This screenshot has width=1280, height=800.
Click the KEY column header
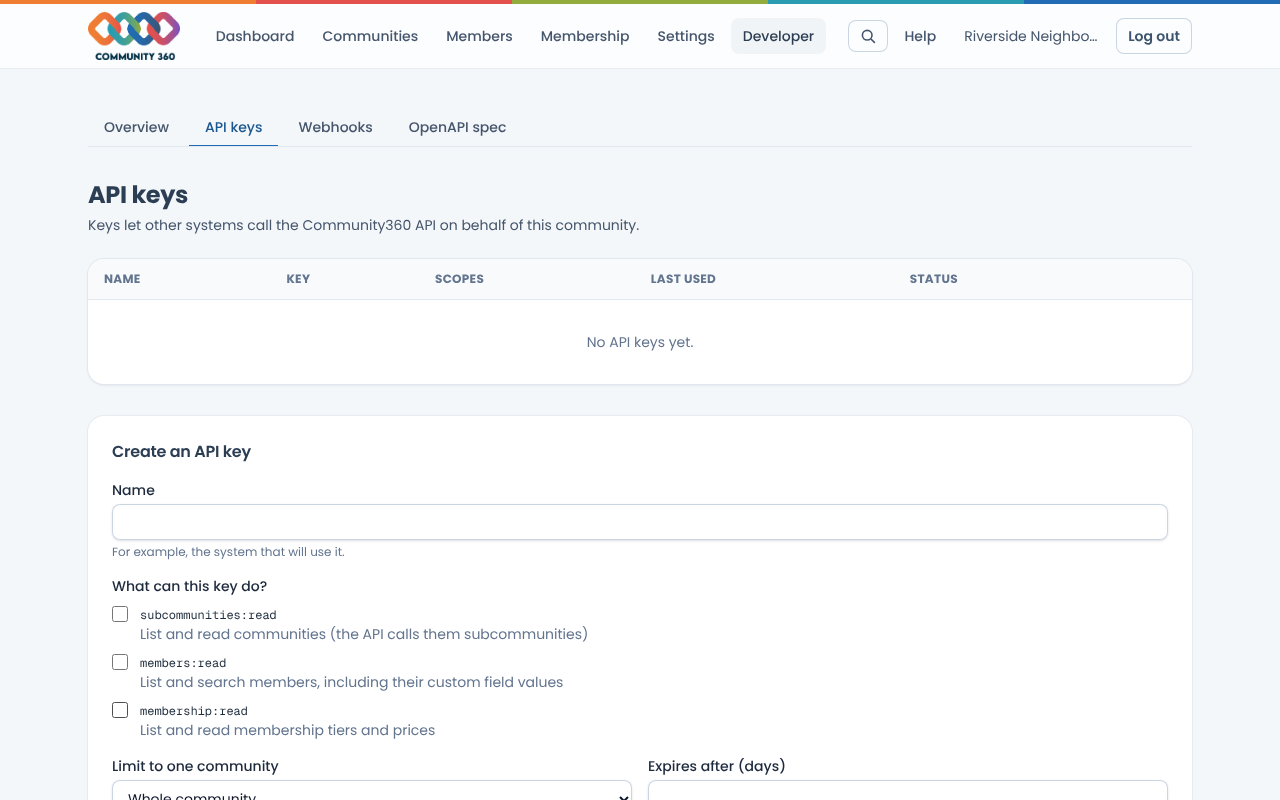point(298,279)
